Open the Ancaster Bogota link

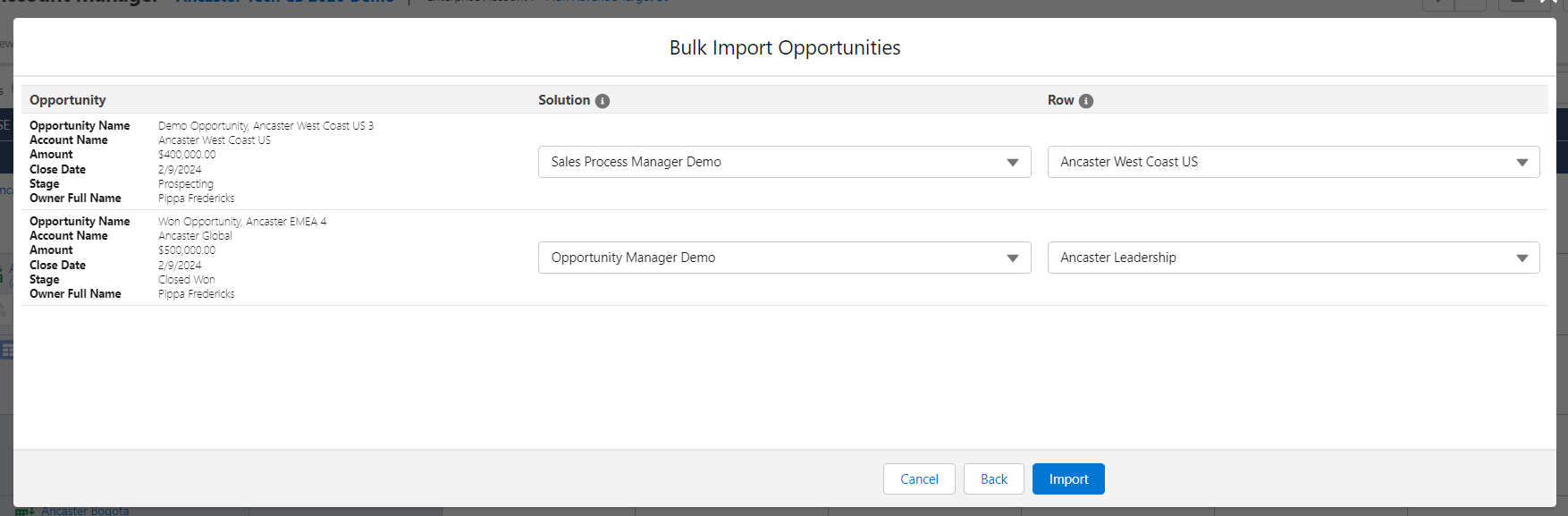tap(85, 511)
